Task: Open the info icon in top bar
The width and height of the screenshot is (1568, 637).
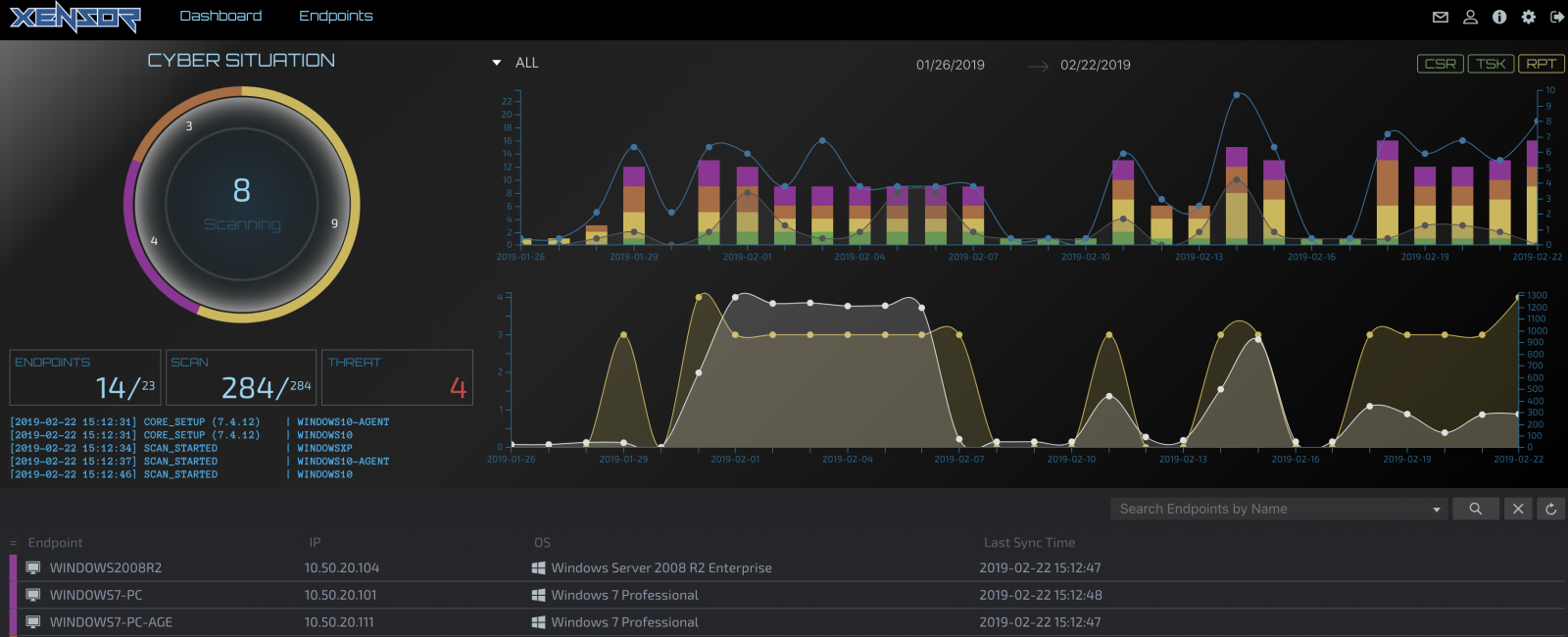Action: [x=1499, y=17]
